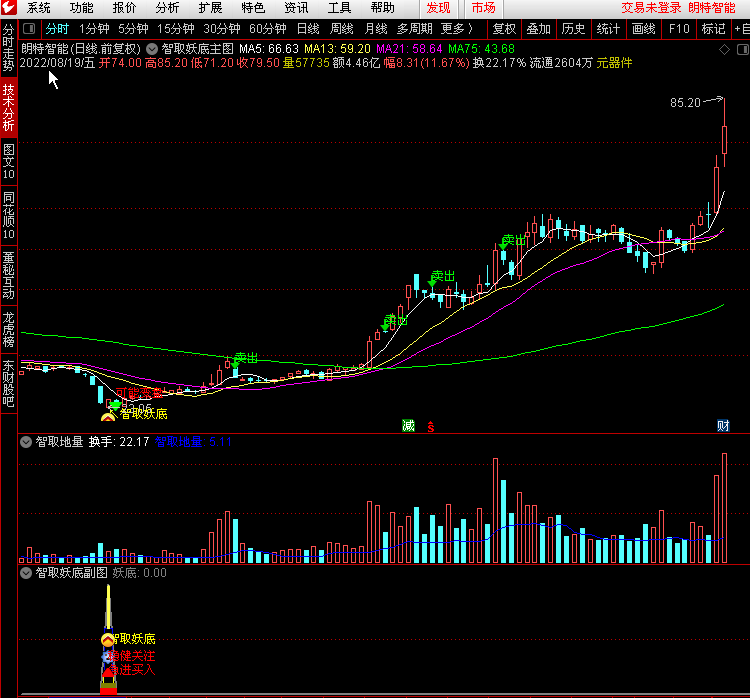
Task: Select 龙虎榜 side tab
Action: coord(9,329)
